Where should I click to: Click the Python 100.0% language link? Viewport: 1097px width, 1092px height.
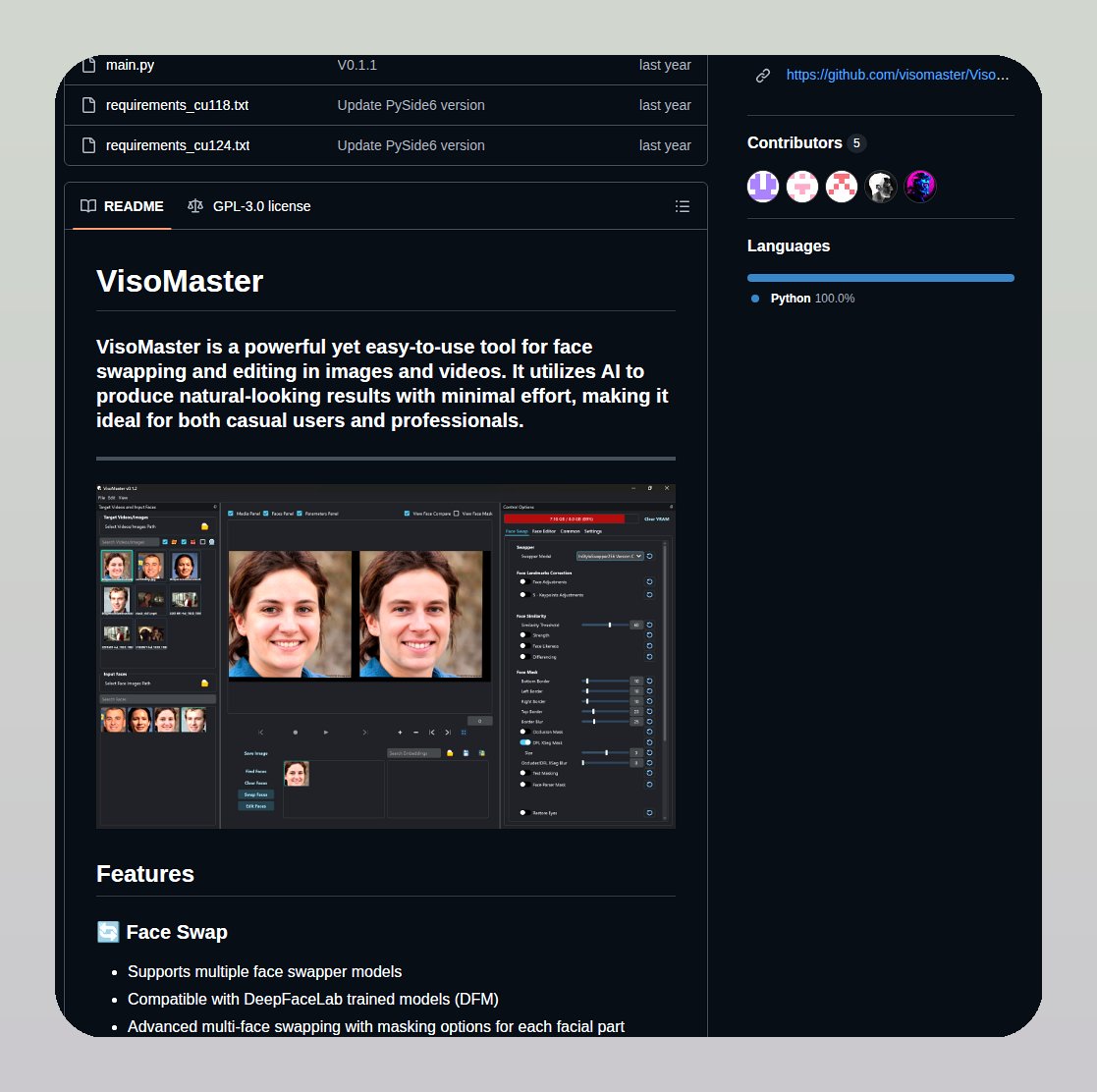812,299
